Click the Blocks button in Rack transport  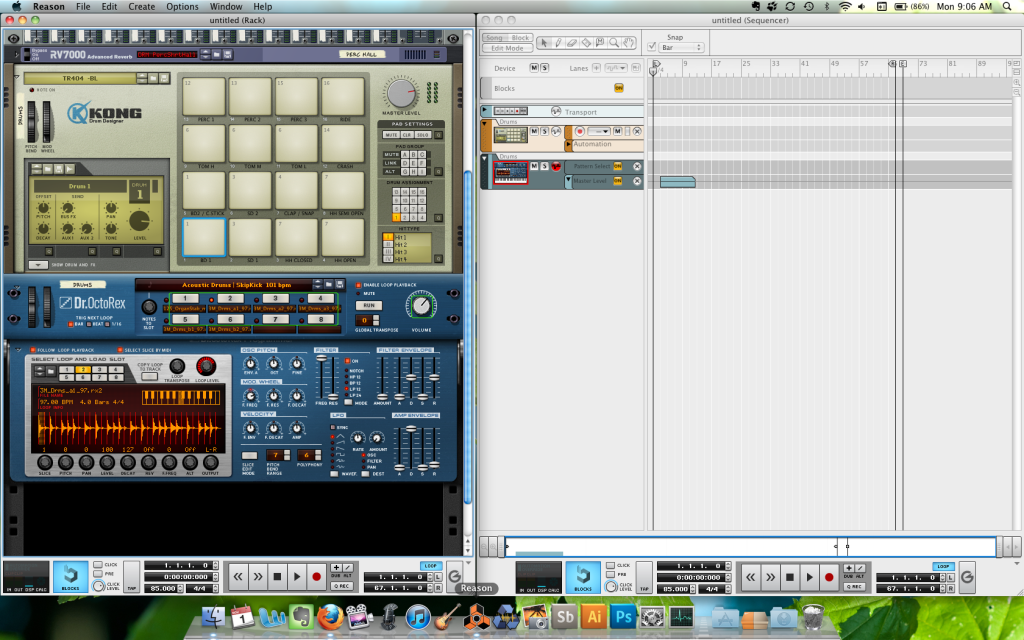point(71,577)
